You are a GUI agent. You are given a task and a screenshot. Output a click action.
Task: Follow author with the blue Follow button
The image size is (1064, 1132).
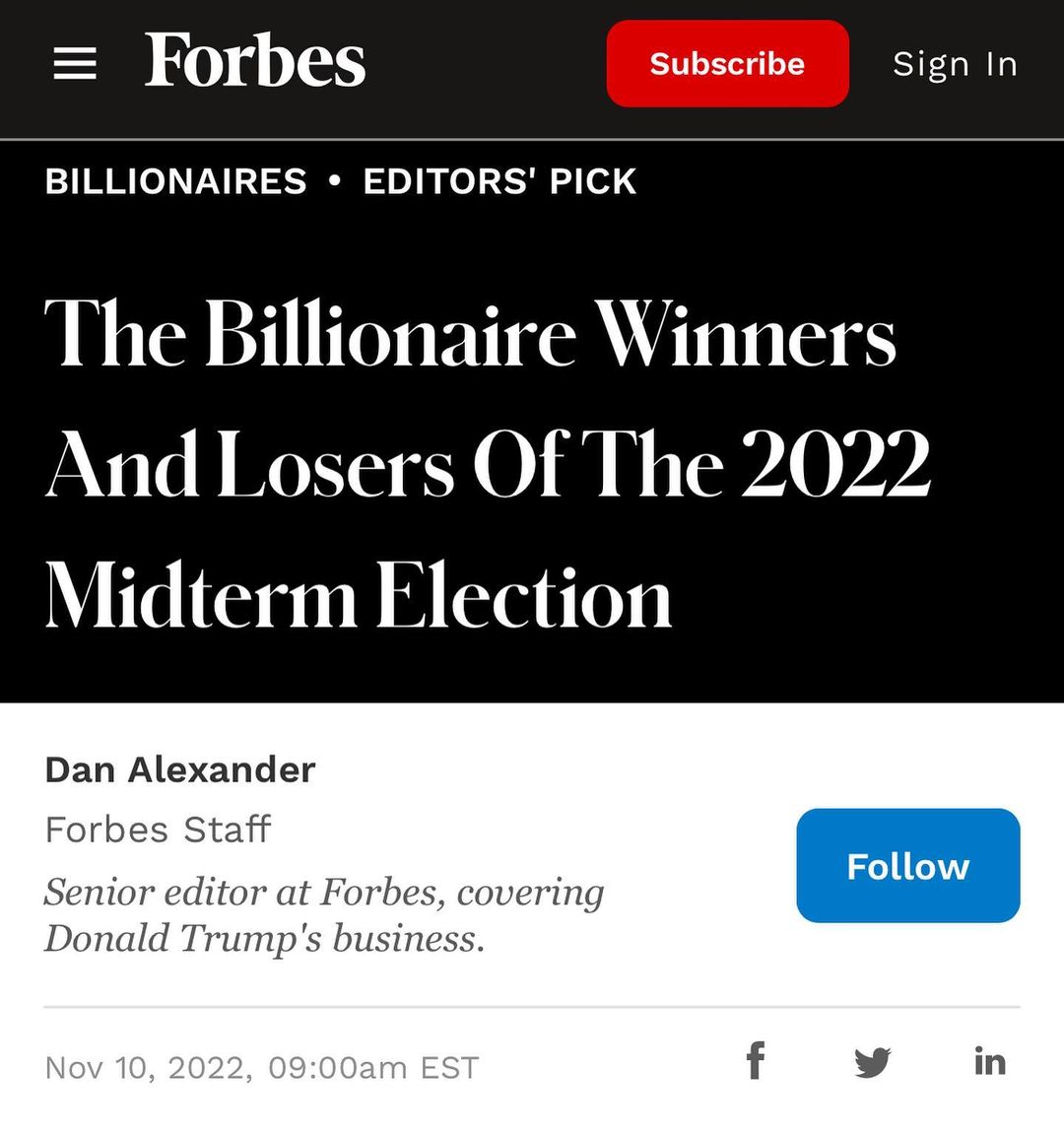(907, 866)
